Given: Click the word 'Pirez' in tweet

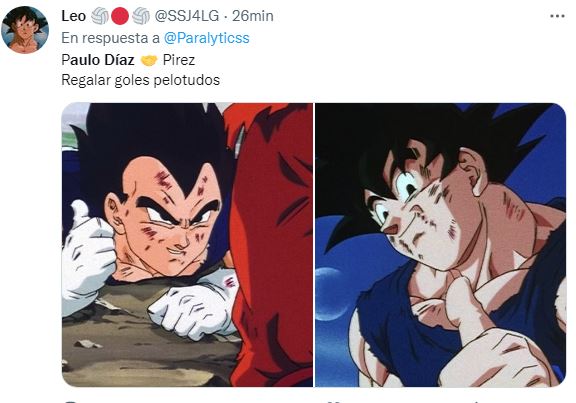Looking at the screenshot, I should click(179, 60).
